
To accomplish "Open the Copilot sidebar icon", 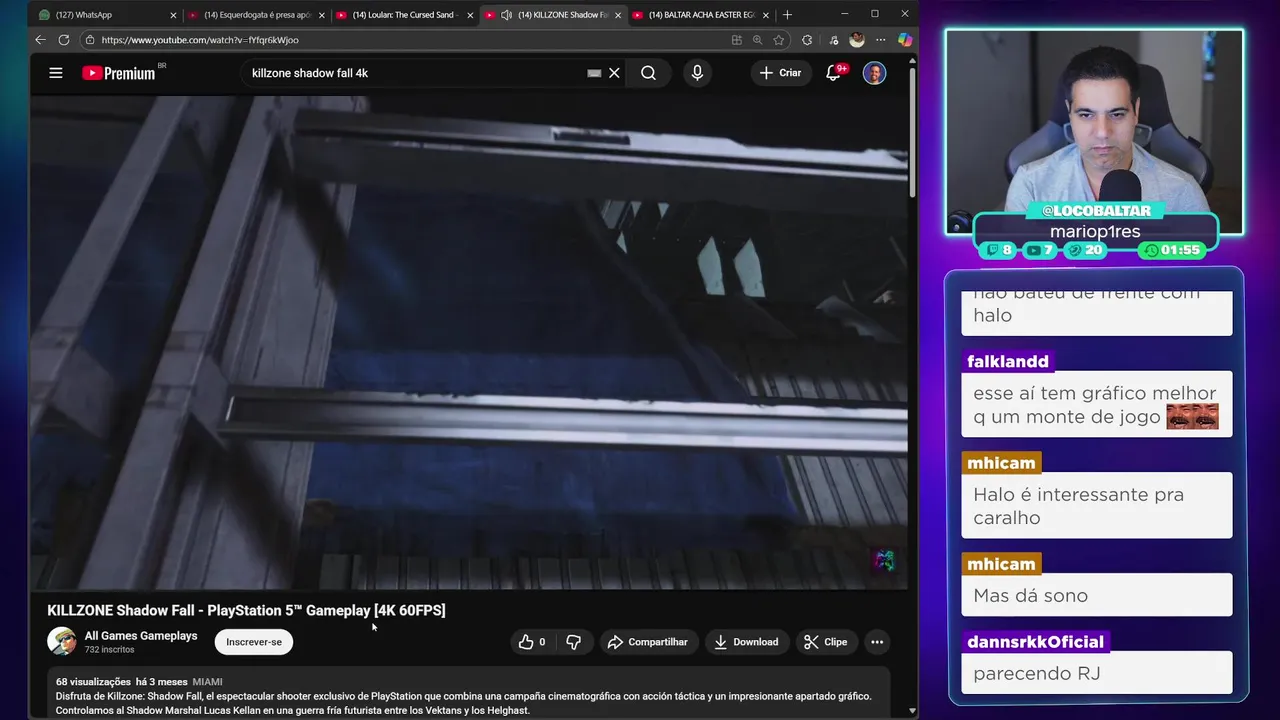I will (x=904, y=40).
